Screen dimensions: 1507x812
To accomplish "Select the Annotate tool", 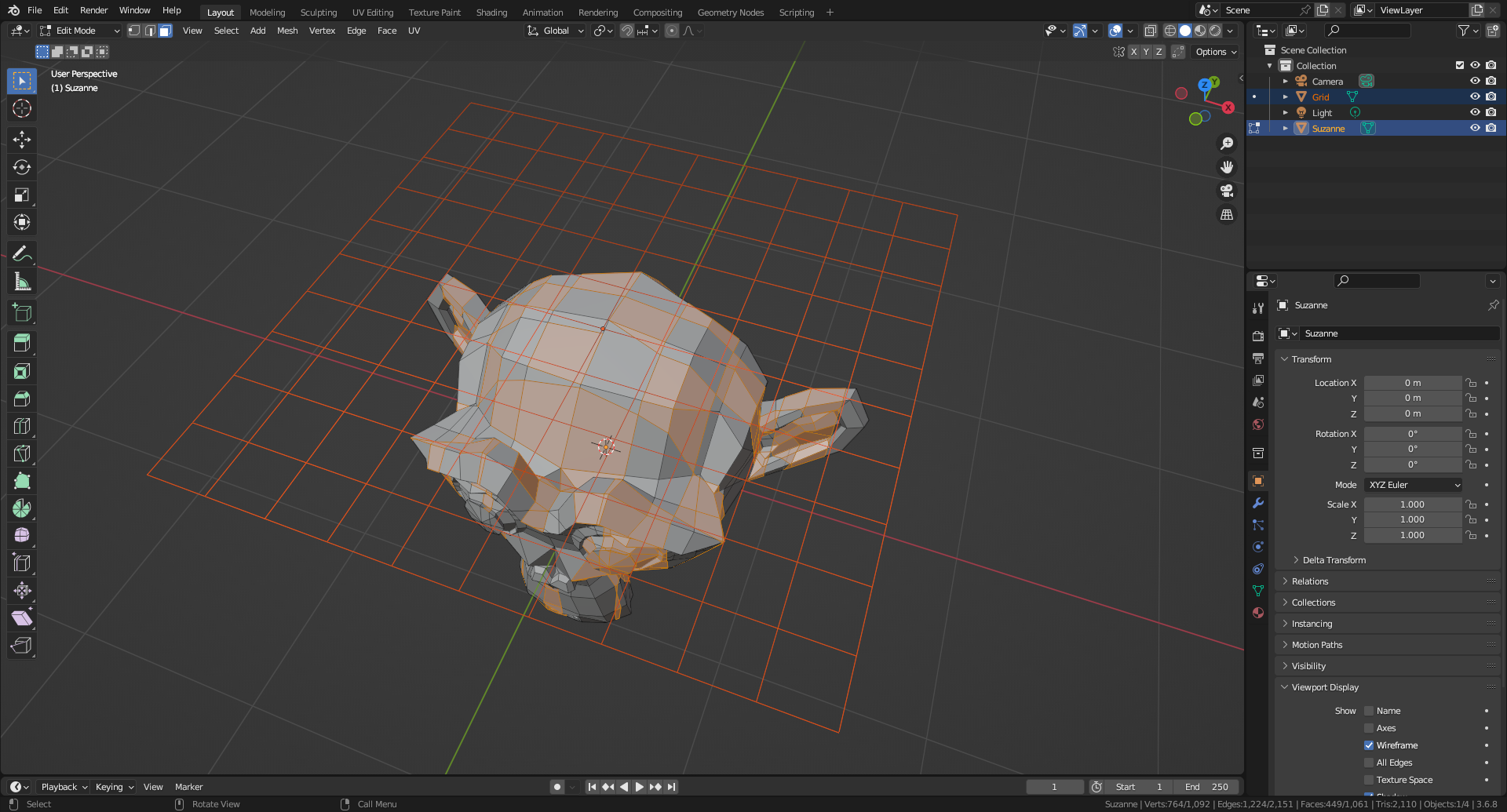I will click(x=22, y=253).
